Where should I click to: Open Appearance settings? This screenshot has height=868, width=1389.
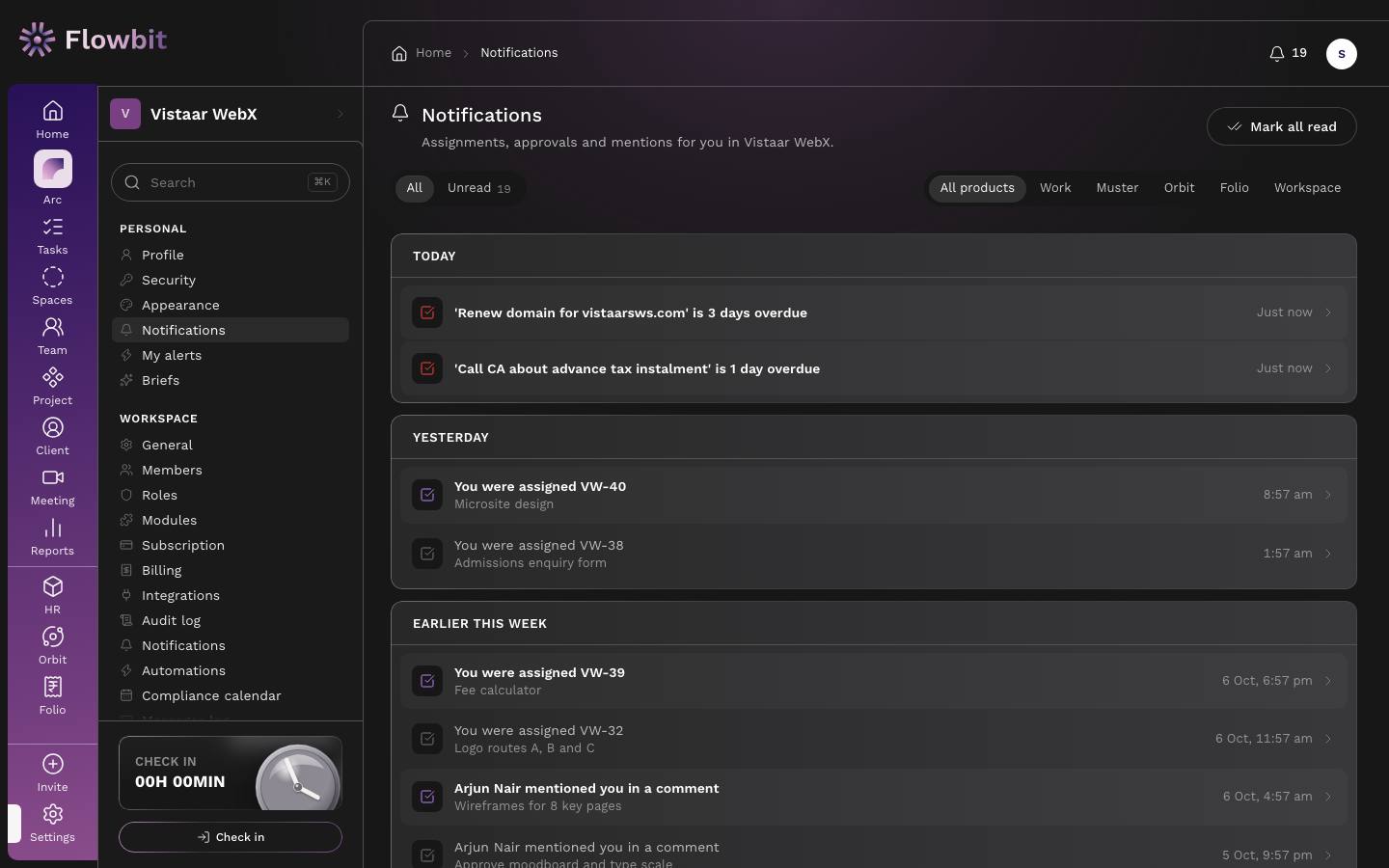click(x=231, y=305)
